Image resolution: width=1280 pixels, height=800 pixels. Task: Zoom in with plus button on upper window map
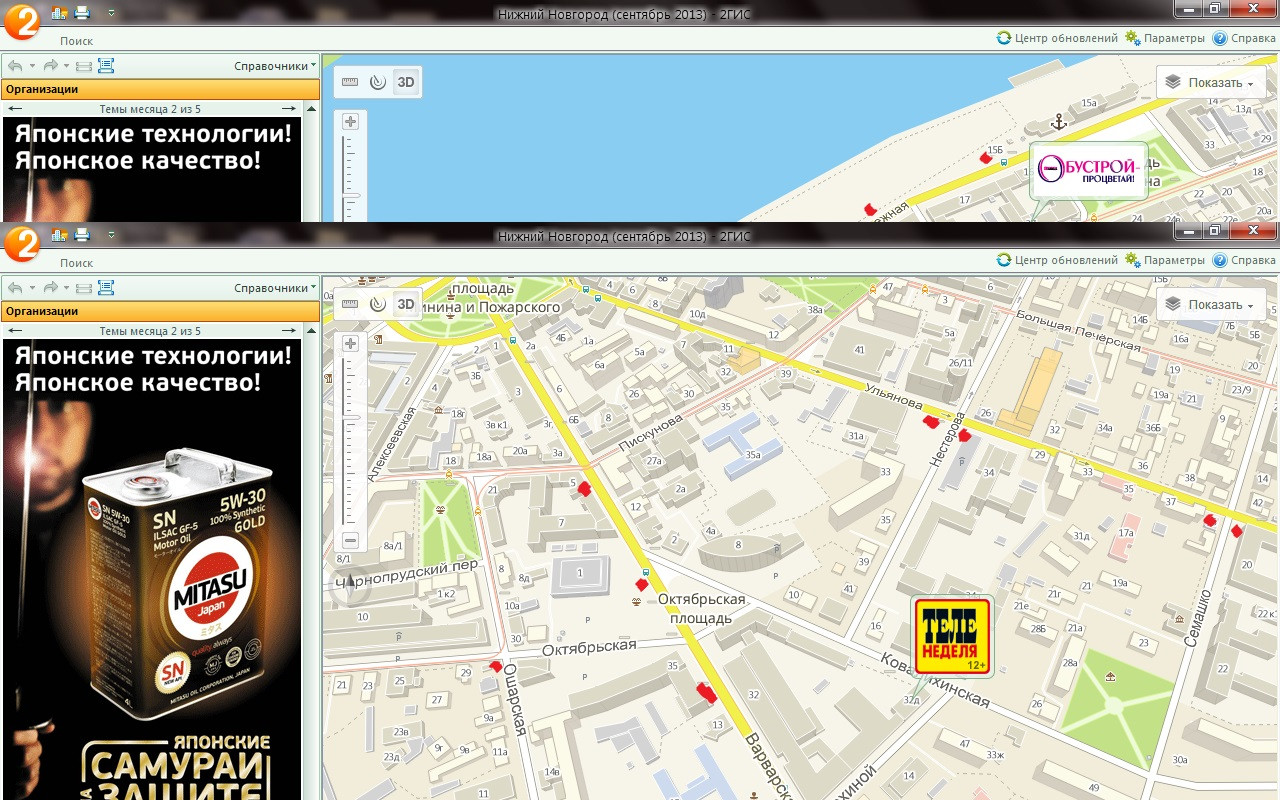(x=350, y=121)
